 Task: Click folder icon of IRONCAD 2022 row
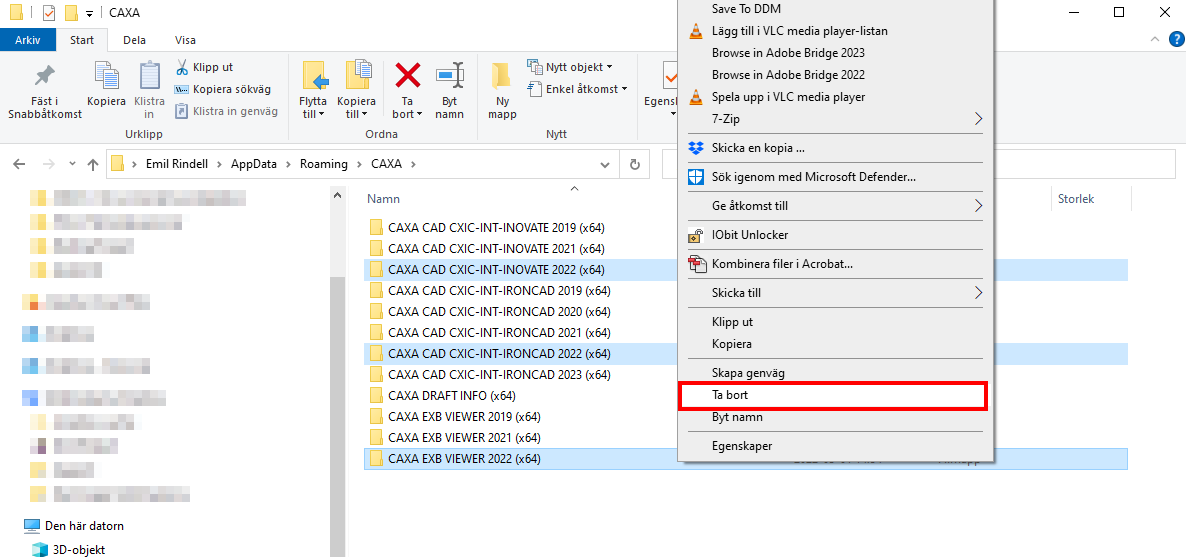click(376, 353)
